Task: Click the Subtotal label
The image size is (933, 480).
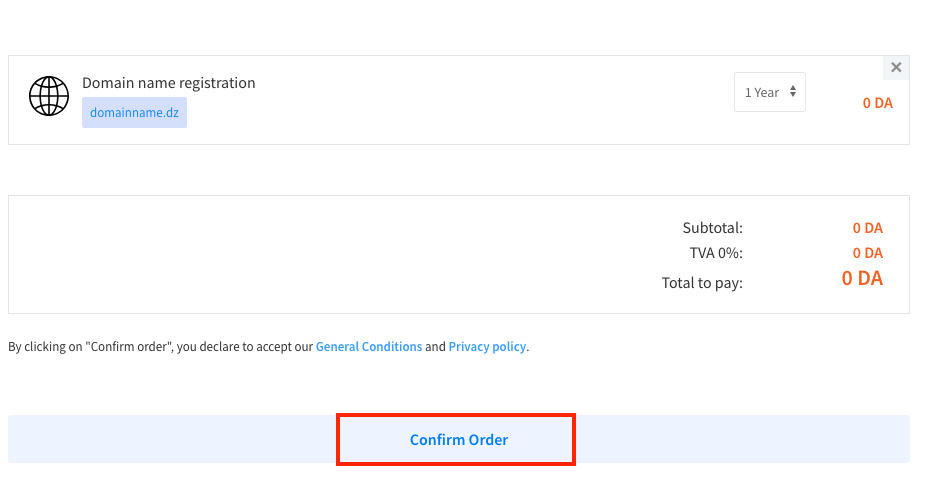Action: 712,228
